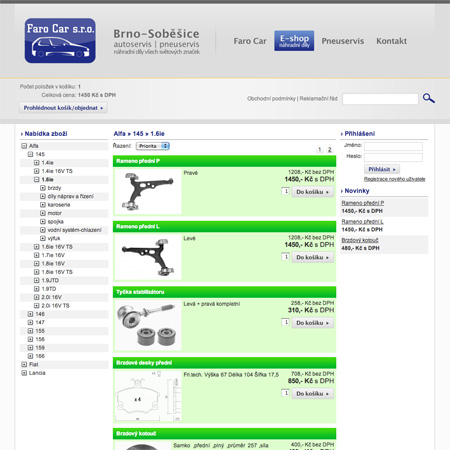Expand the 1.9TD node

coord(37,289)
